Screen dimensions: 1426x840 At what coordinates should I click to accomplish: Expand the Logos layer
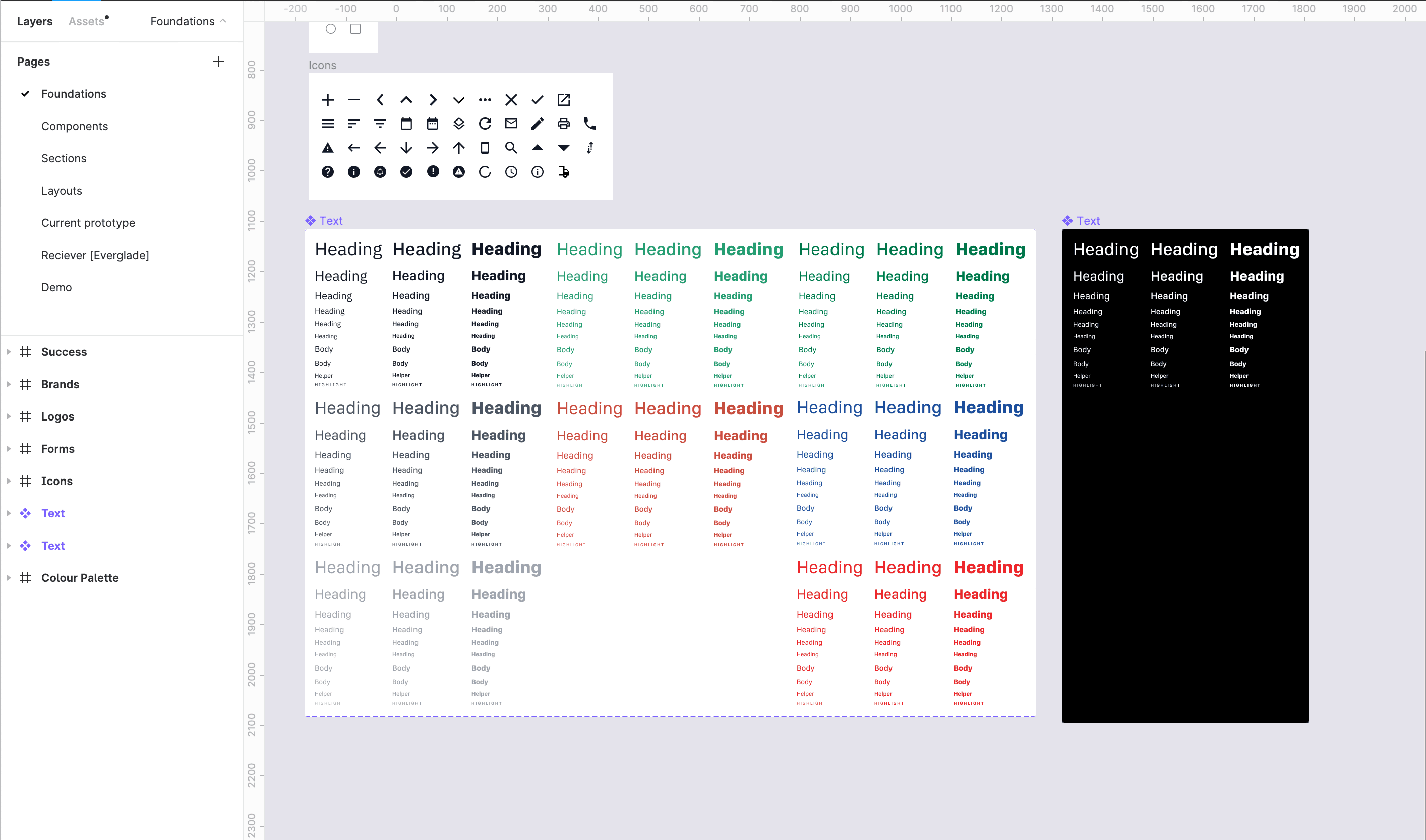point(9,416)
